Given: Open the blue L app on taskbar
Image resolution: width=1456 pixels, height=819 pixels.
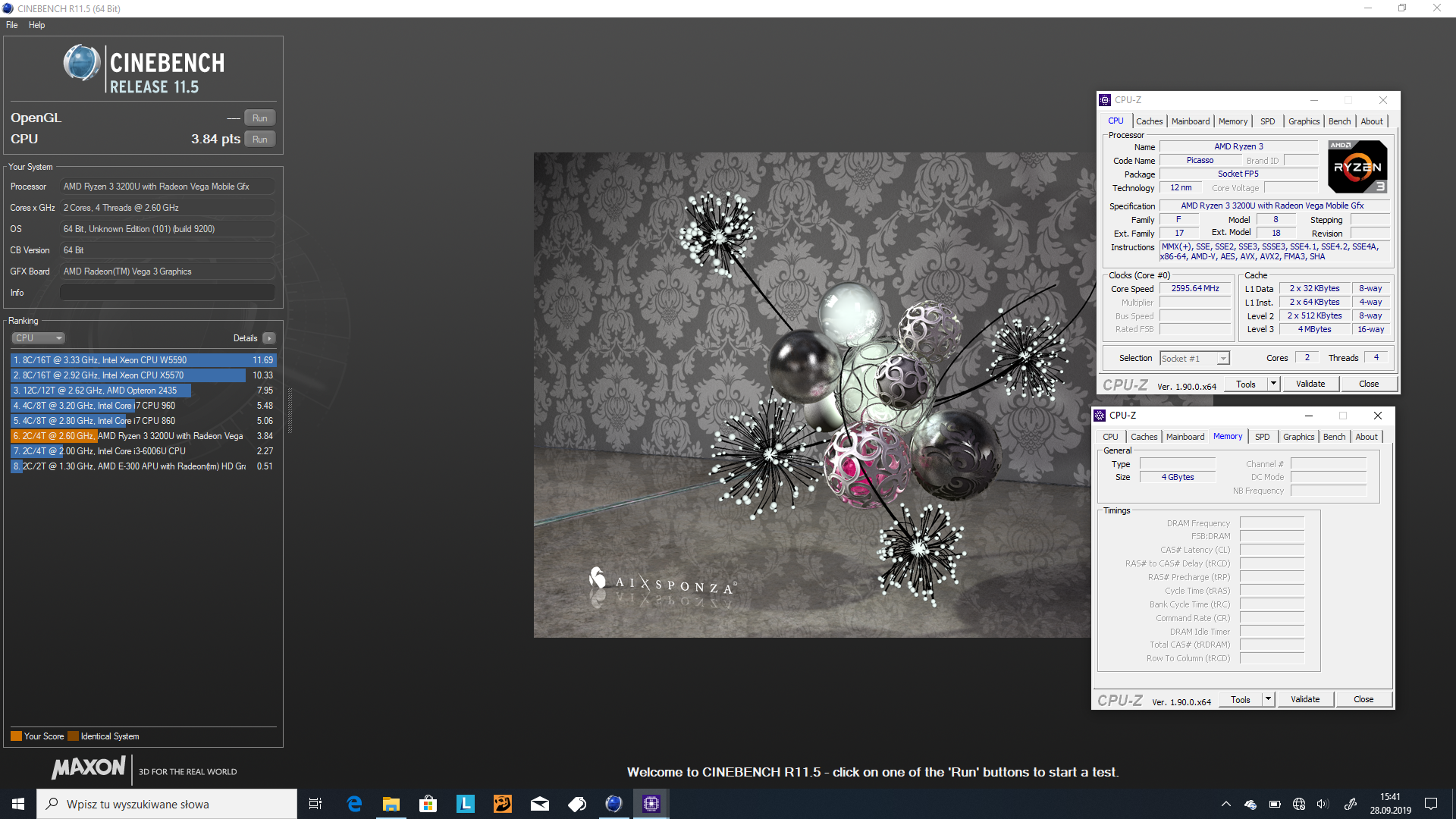Looking at the screenshot, I should [x=465, y=804].
